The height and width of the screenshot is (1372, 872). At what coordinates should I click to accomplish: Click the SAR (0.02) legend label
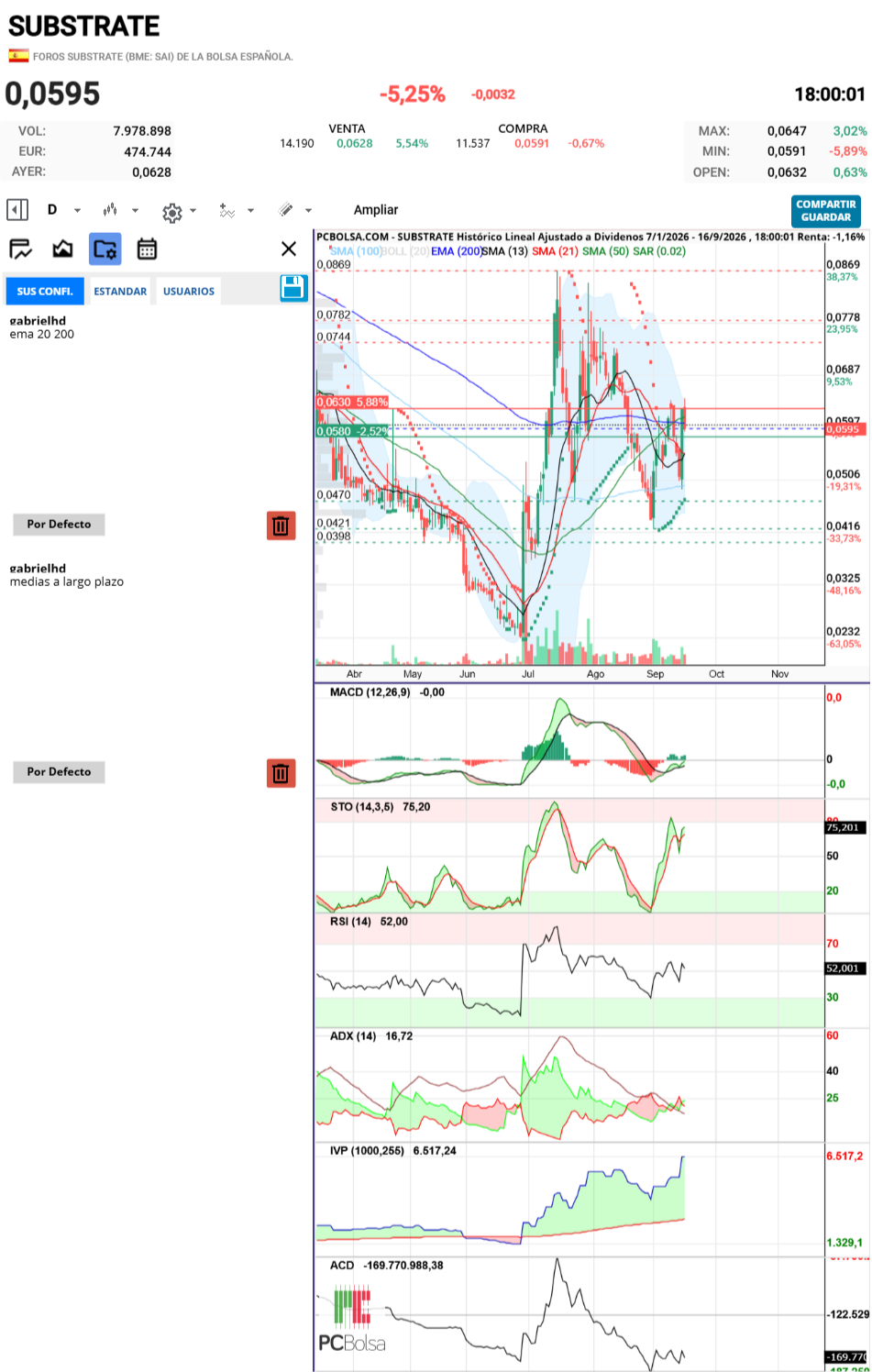tap(659, 251)
